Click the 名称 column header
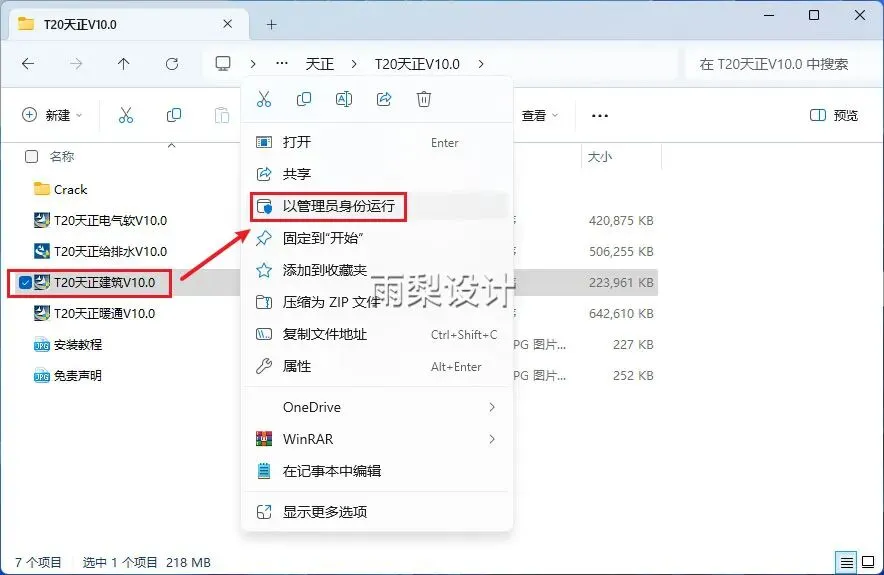 click(61, 156)
